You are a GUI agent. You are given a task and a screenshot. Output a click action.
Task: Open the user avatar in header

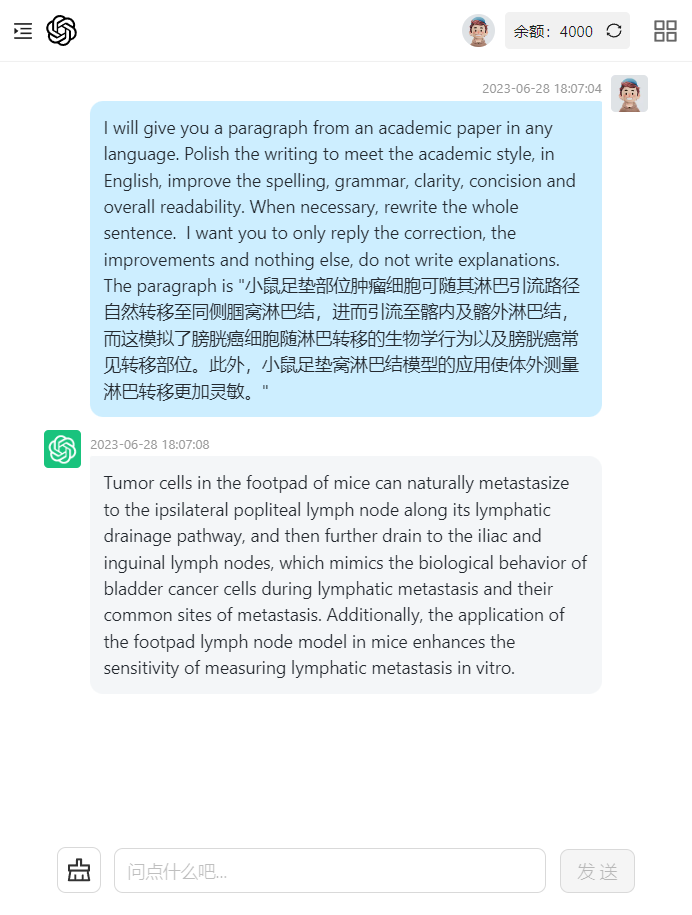pos(478,31)
